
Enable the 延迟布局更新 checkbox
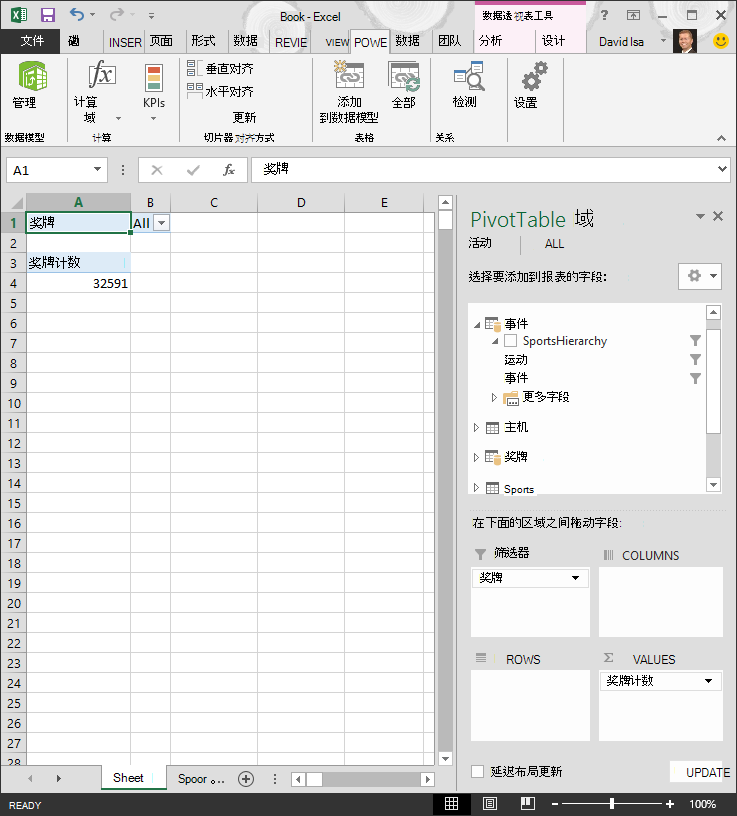[x=477, y=771]
